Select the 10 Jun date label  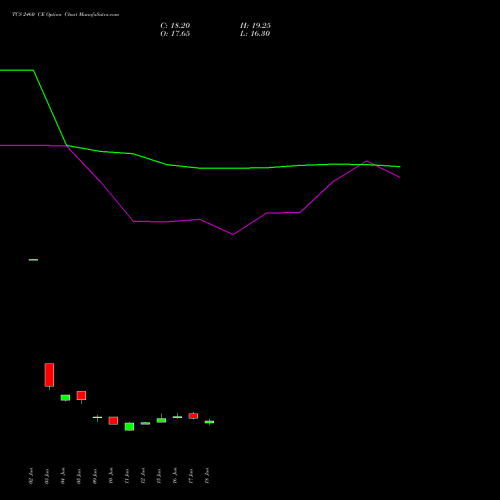coord(111,476)
